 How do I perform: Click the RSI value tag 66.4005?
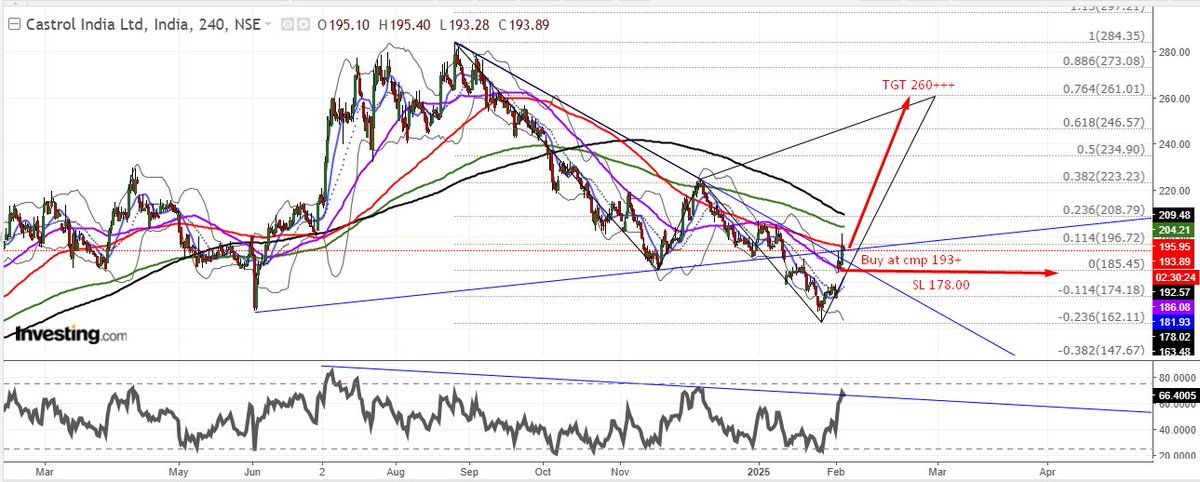(1176, 396)
